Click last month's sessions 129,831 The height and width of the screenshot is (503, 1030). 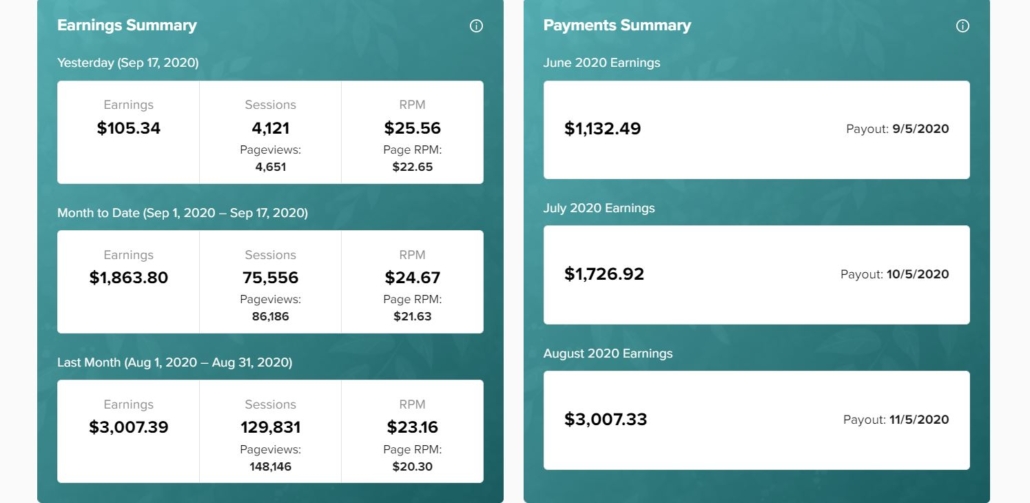tap(271, 427)
